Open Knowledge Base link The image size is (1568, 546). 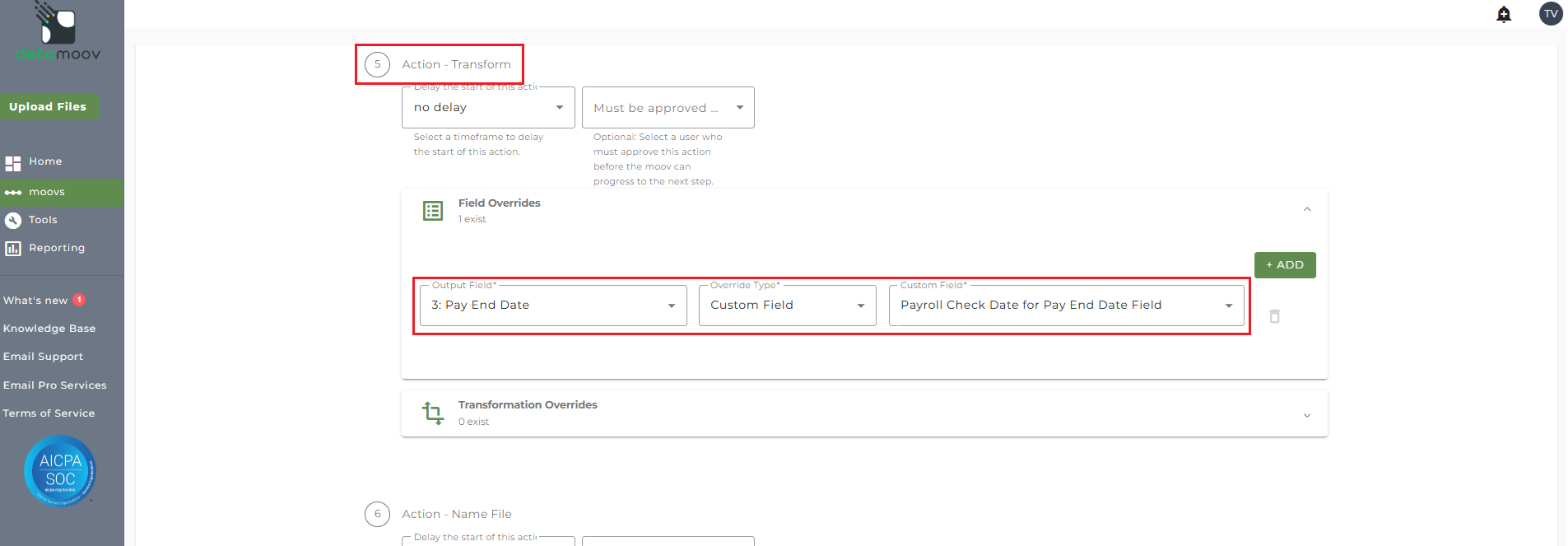[49, 329]
